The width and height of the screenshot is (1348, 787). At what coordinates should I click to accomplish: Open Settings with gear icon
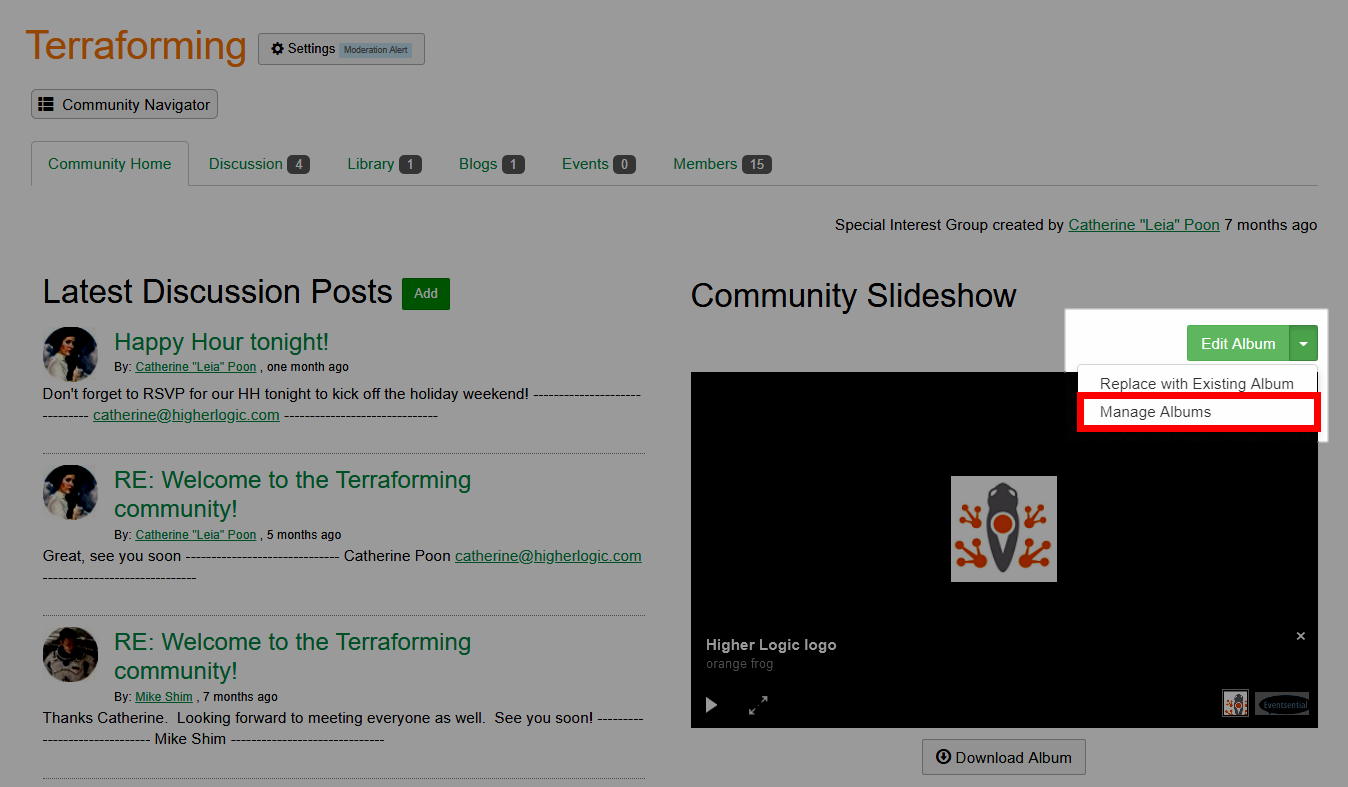click(341, 49)
